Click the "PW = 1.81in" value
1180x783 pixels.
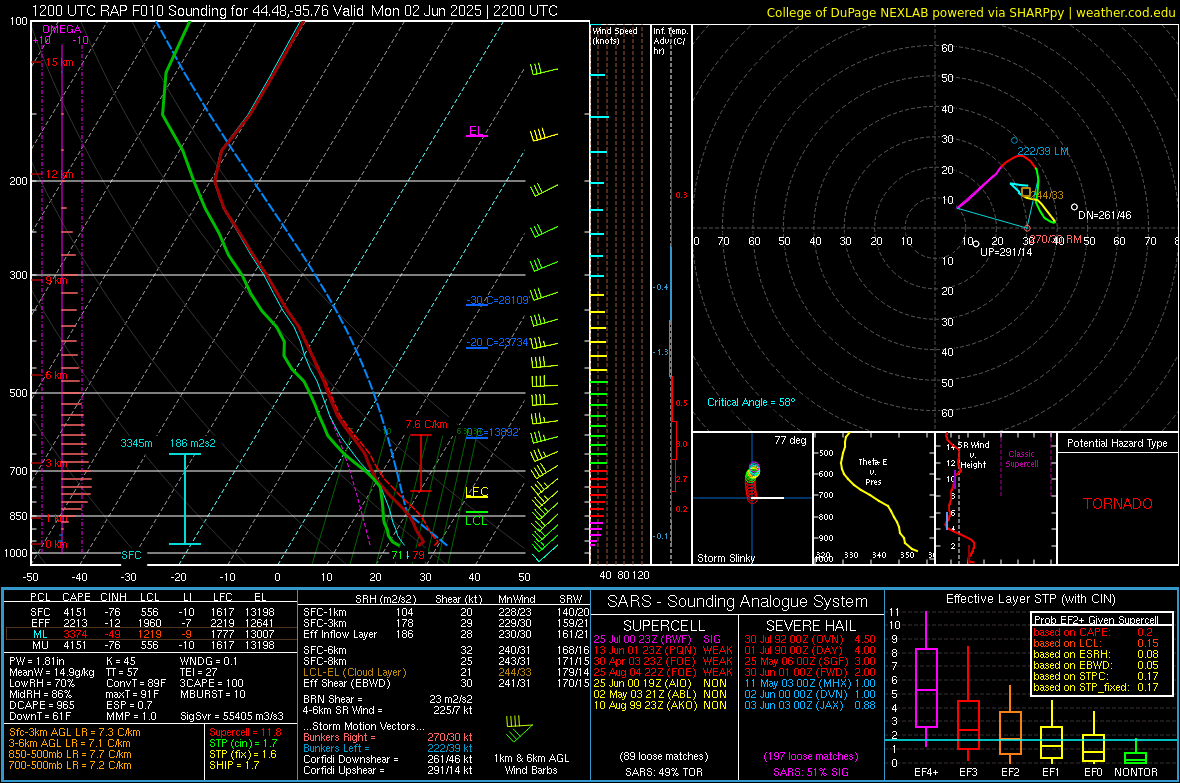36,661
